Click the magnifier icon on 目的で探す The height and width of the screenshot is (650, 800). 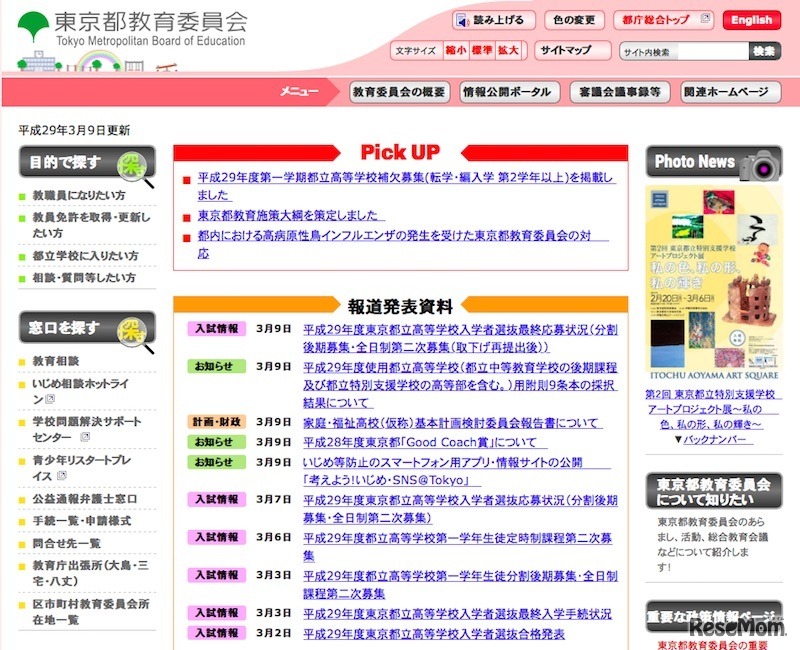[136, 169]
